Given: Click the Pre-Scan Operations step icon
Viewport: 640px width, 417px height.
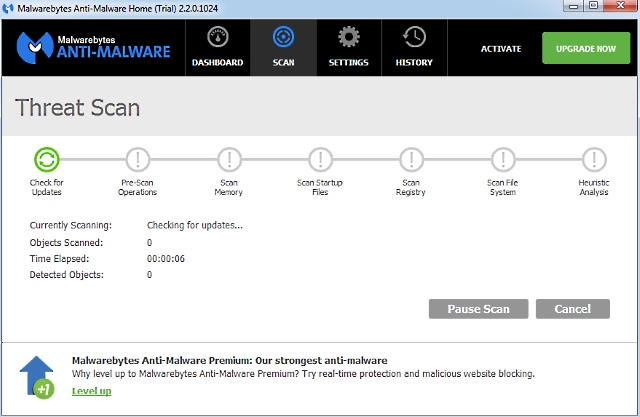Looking at the screenshot, I should point(137,159).
